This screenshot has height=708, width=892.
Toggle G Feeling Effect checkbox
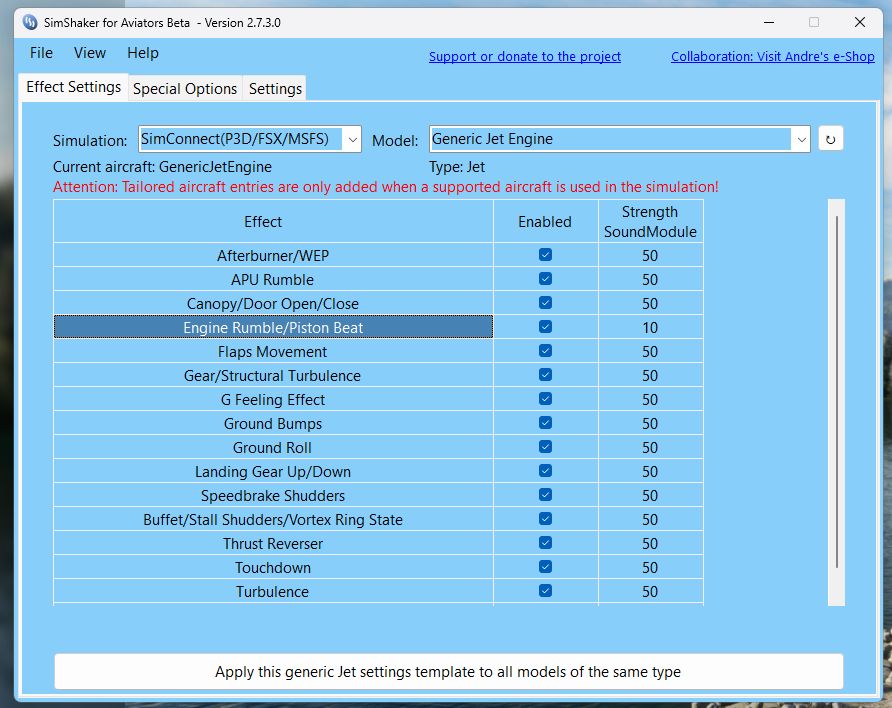pos(545,399)
